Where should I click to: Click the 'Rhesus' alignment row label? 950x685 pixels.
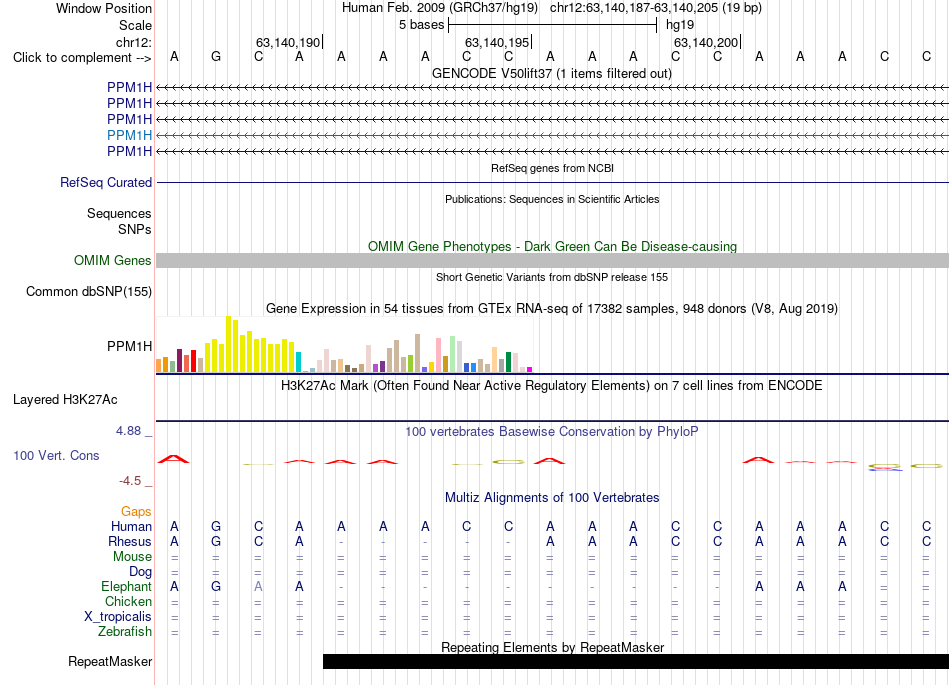click(130, 541)
